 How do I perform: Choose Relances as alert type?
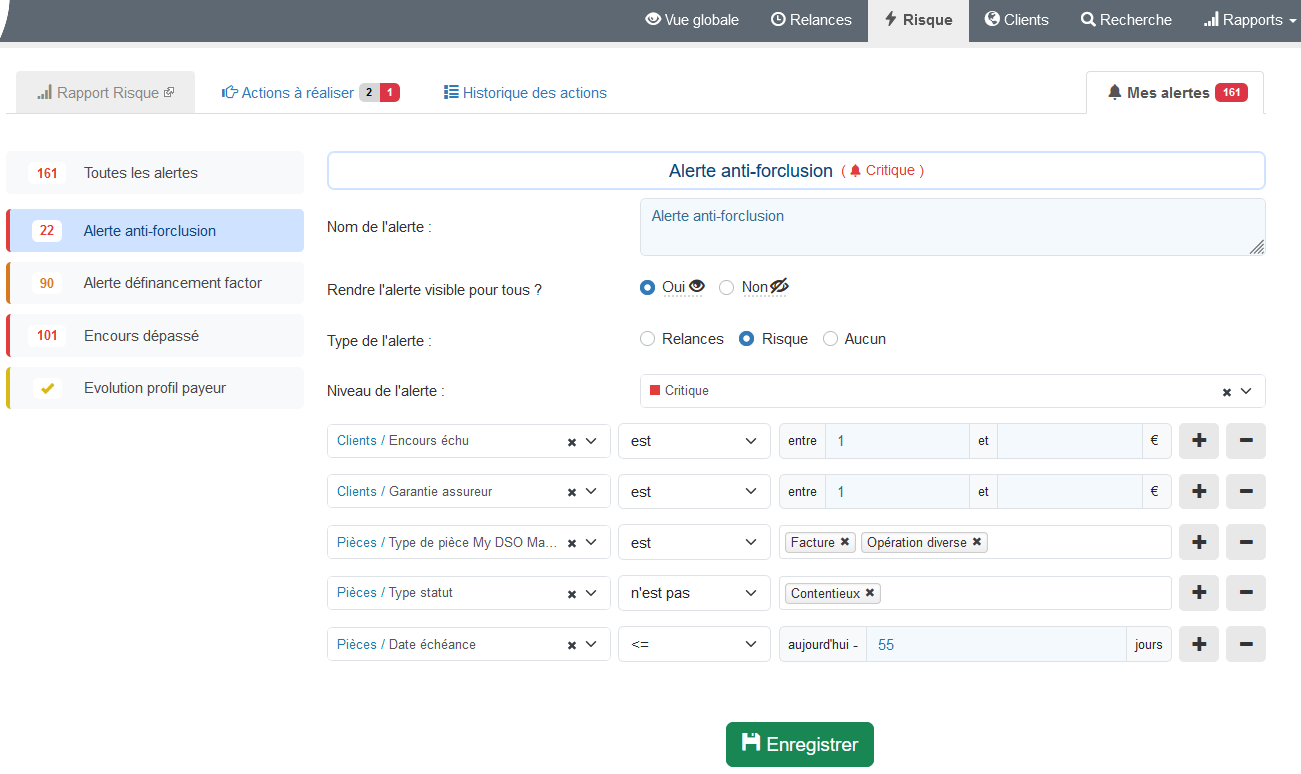tap(647, 339)
